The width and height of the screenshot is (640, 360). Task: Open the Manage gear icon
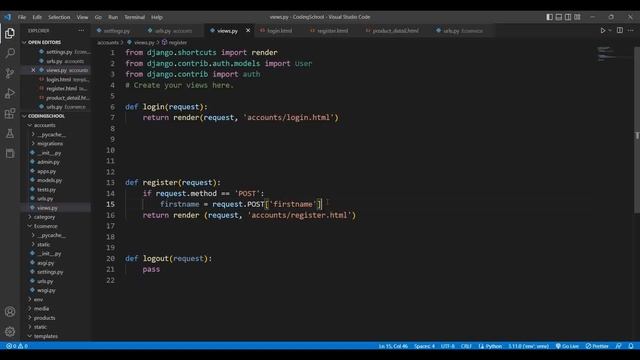click(x=10, y=331)
